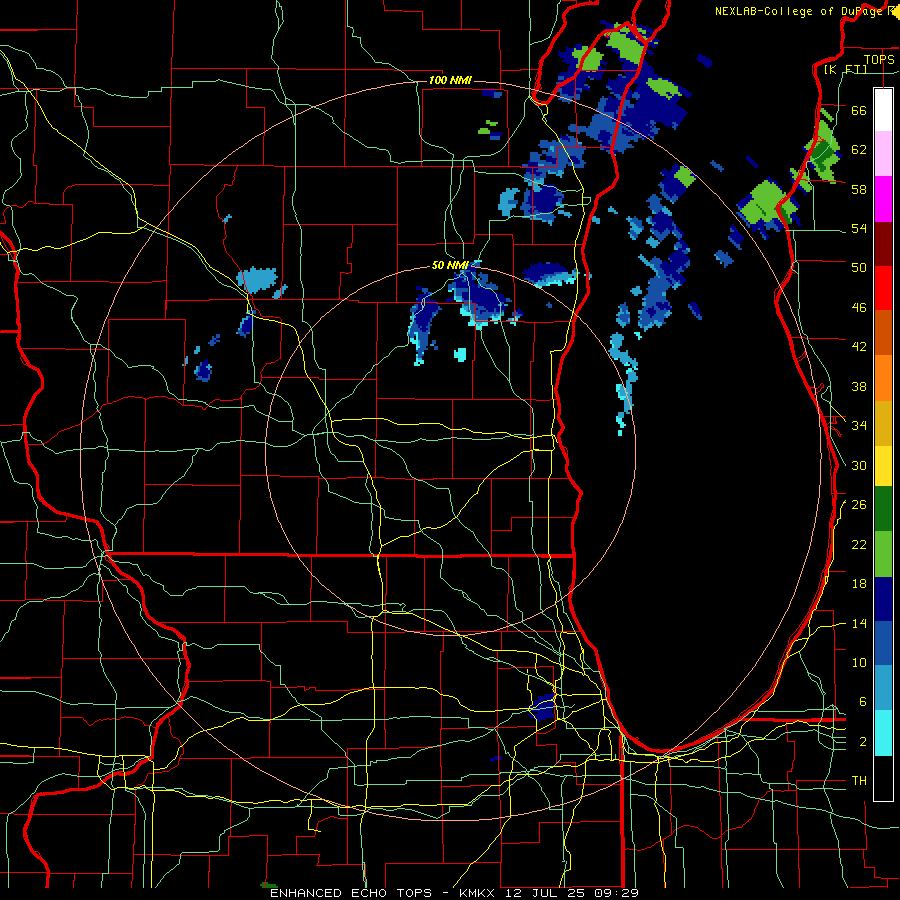Click the black threshold band in legend
The image size is (900, 900).
(883, 778)
